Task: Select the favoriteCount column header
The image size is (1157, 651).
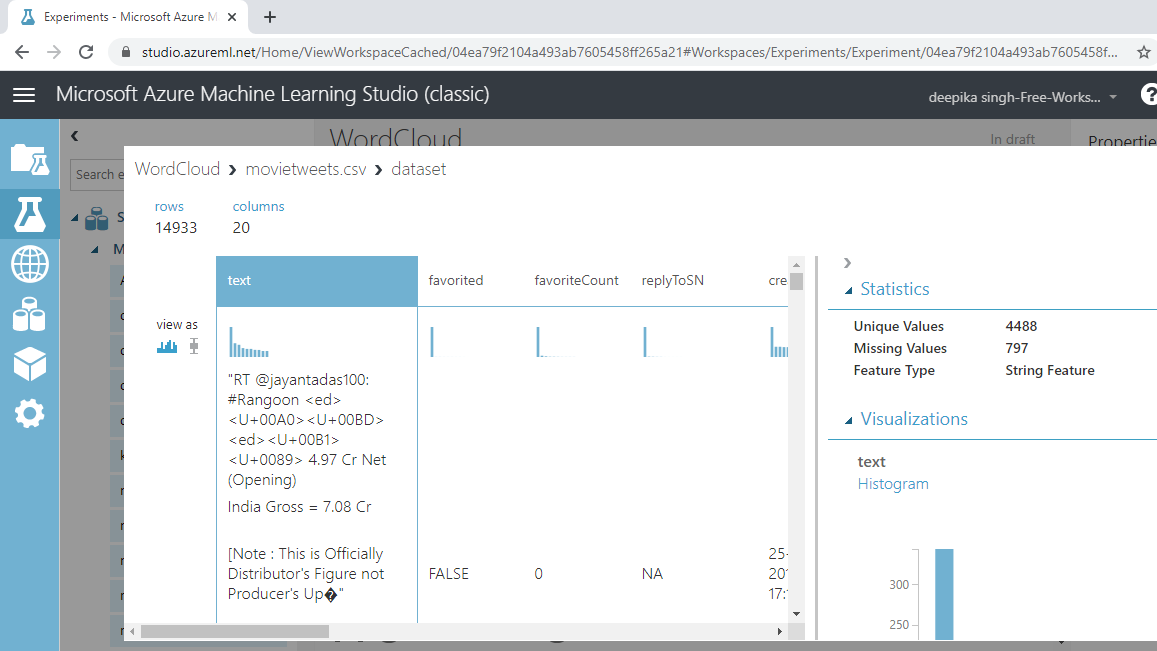Action: point(577,281)
